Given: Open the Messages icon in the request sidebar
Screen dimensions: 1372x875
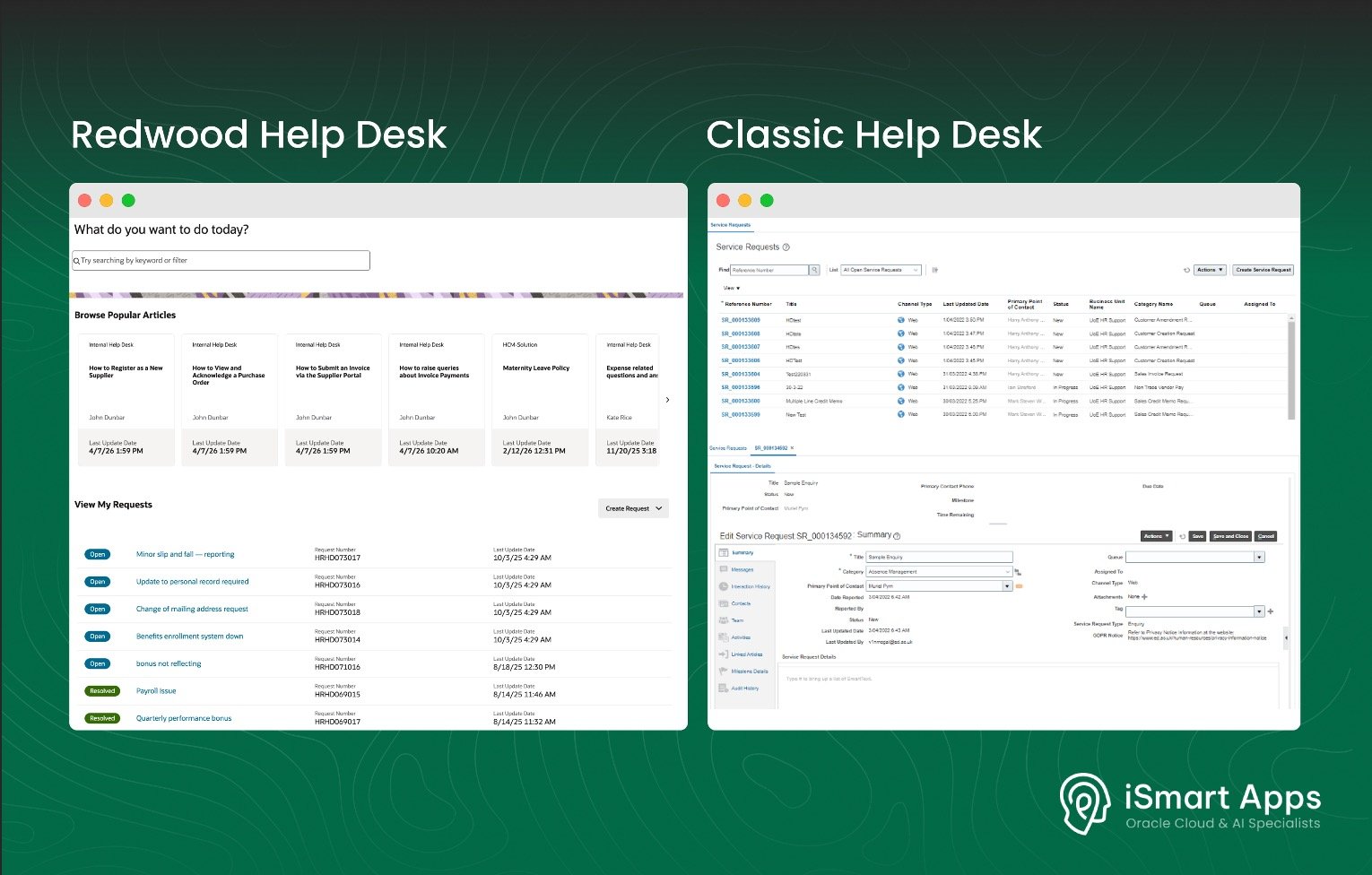Looking at the screenshot, I should click(724, 569).
